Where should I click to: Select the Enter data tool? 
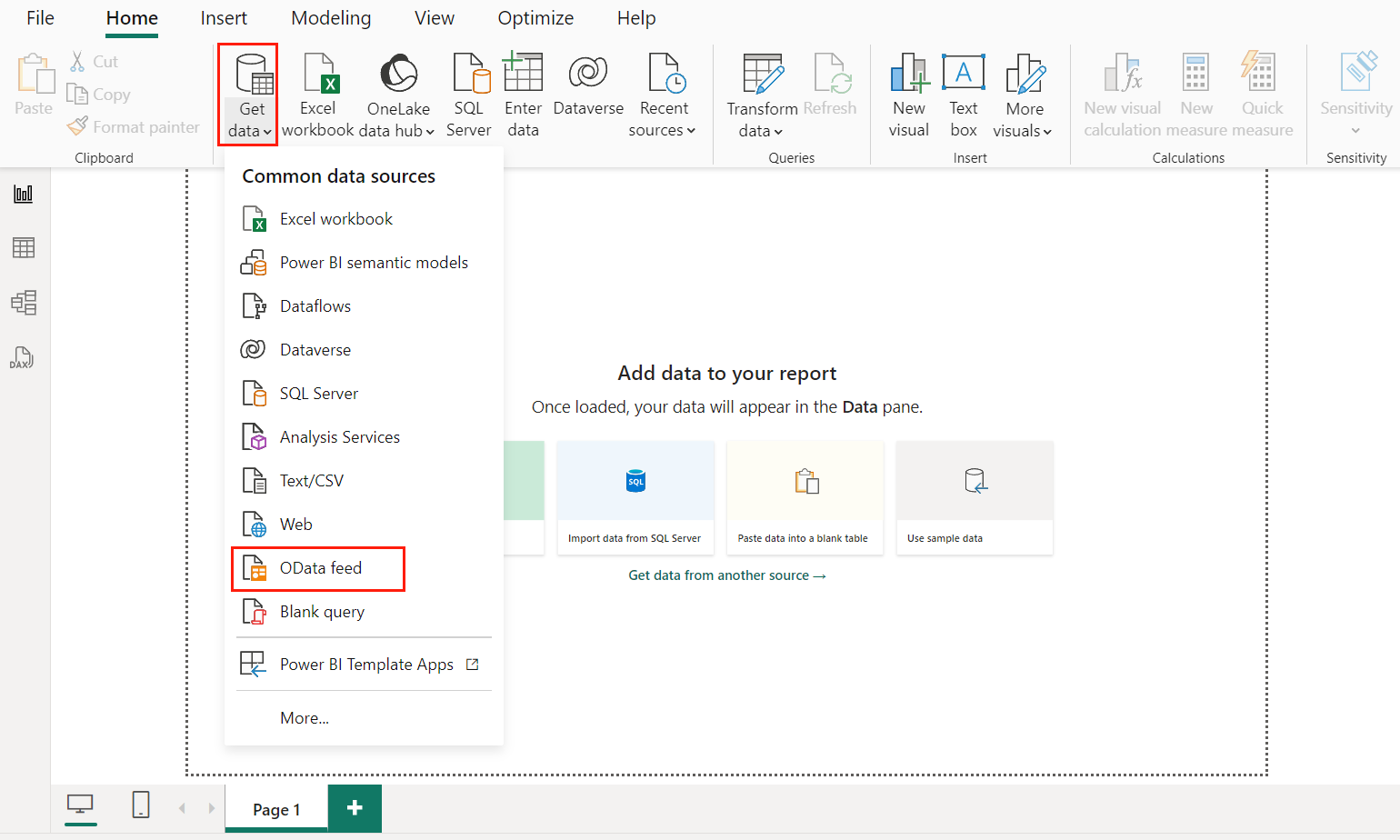pyautogui.click(x=523, y=94)
